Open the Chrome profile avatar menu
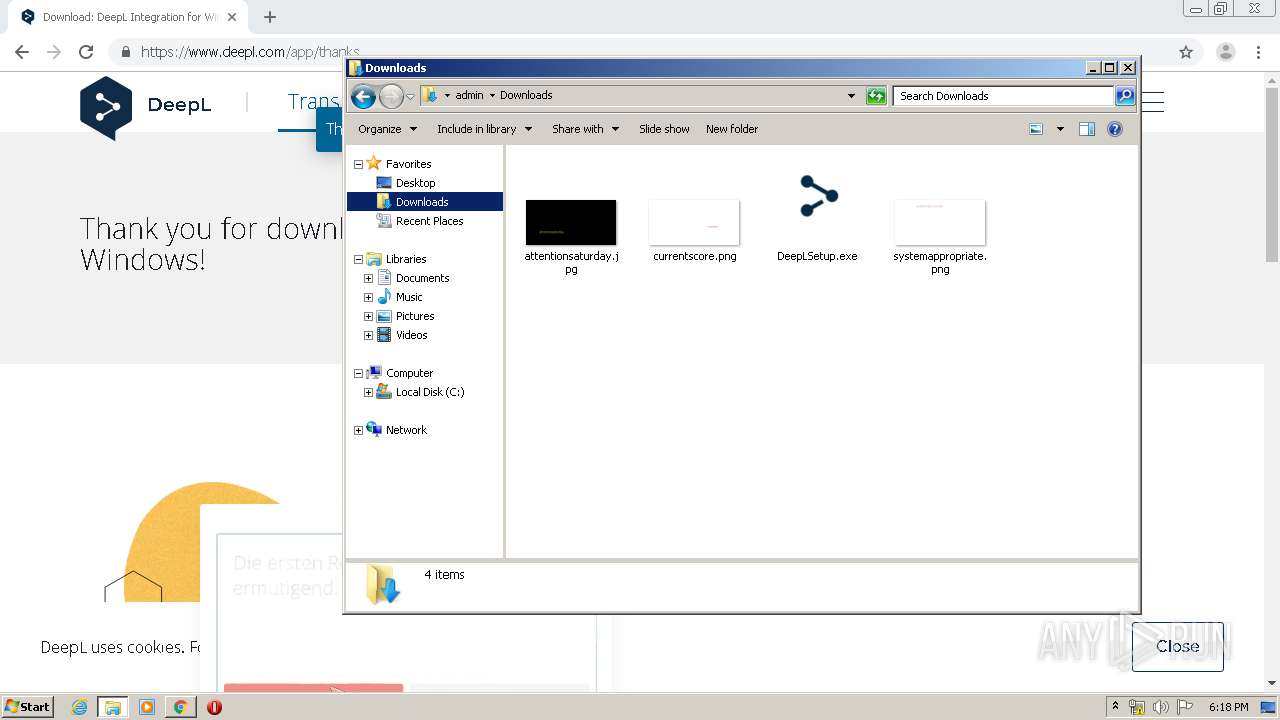This screenshot has height=720, width=1280. click(x=1225, y=52)
